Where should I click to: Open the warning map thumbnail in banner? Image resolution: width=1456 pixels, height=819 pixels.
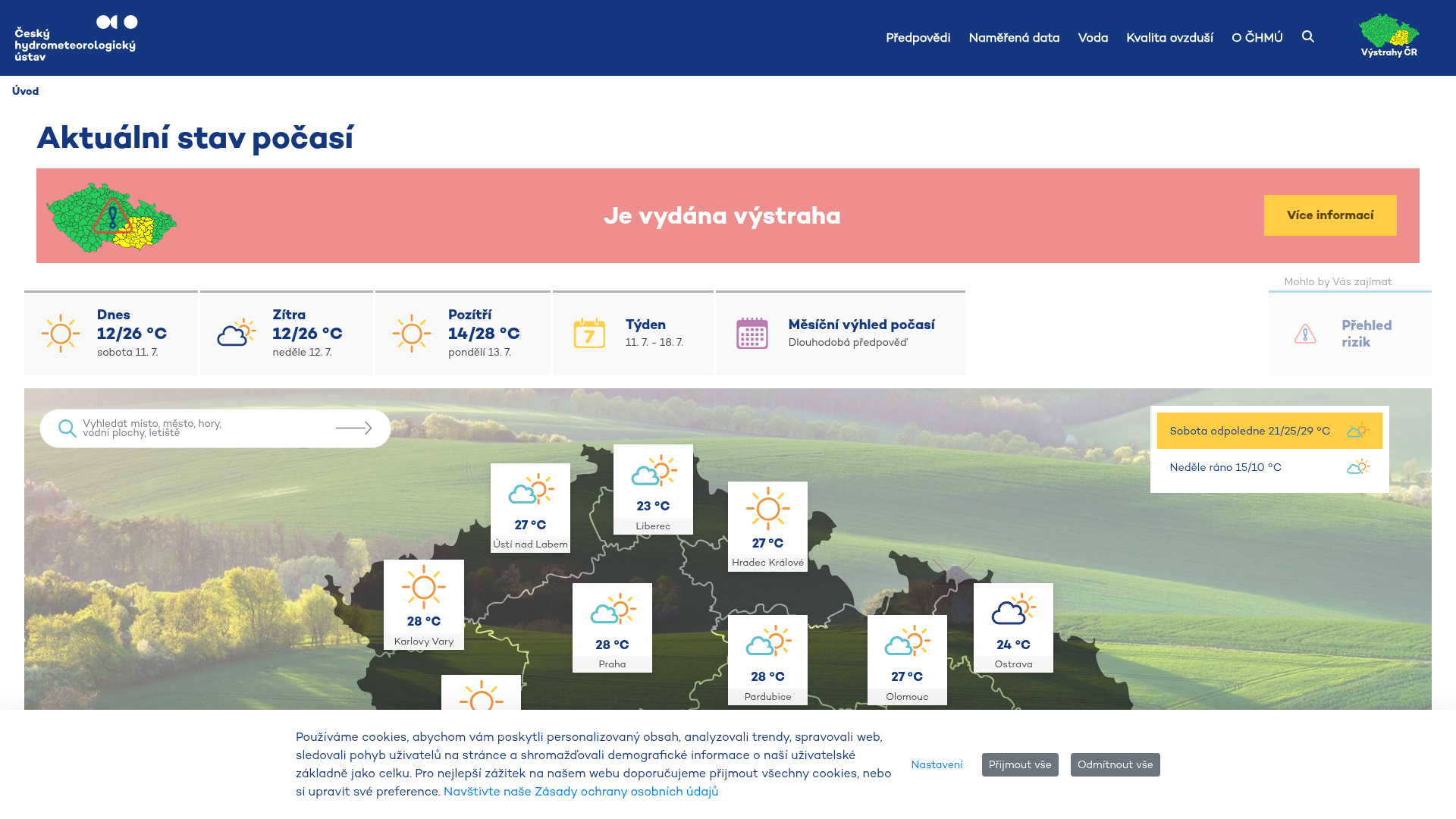pos(111,217)
